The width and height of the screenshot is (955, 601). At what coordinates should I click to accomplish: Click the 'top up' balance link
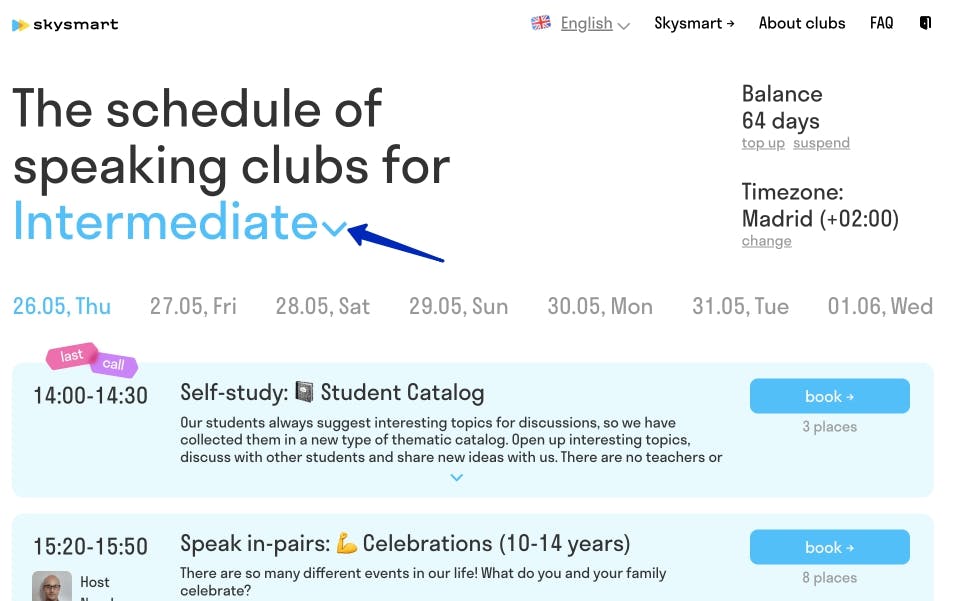pyautogui.click(x=763, y=143)
